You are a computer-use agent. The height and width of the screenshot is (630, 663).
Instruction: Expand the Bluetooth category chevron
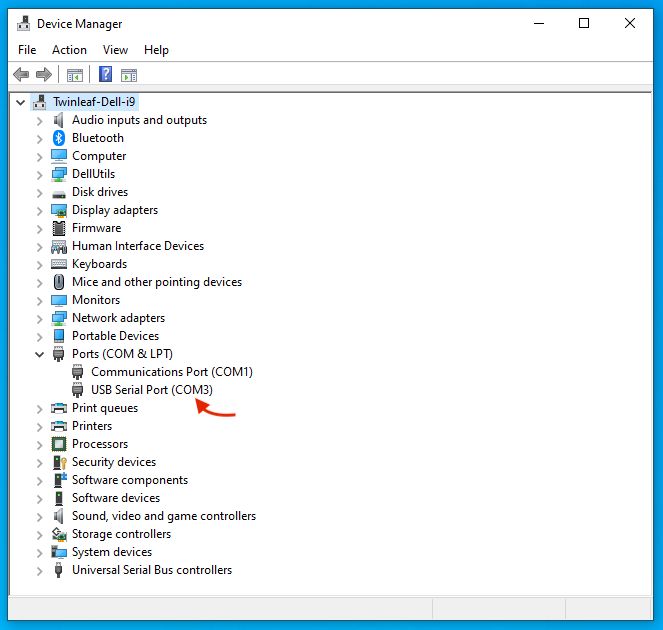[x=39, y=139]
